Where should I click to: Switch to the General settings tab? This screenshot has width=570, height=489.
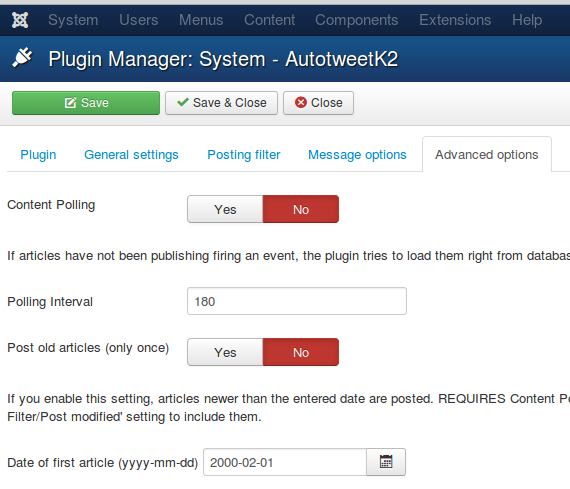[131, 155]
